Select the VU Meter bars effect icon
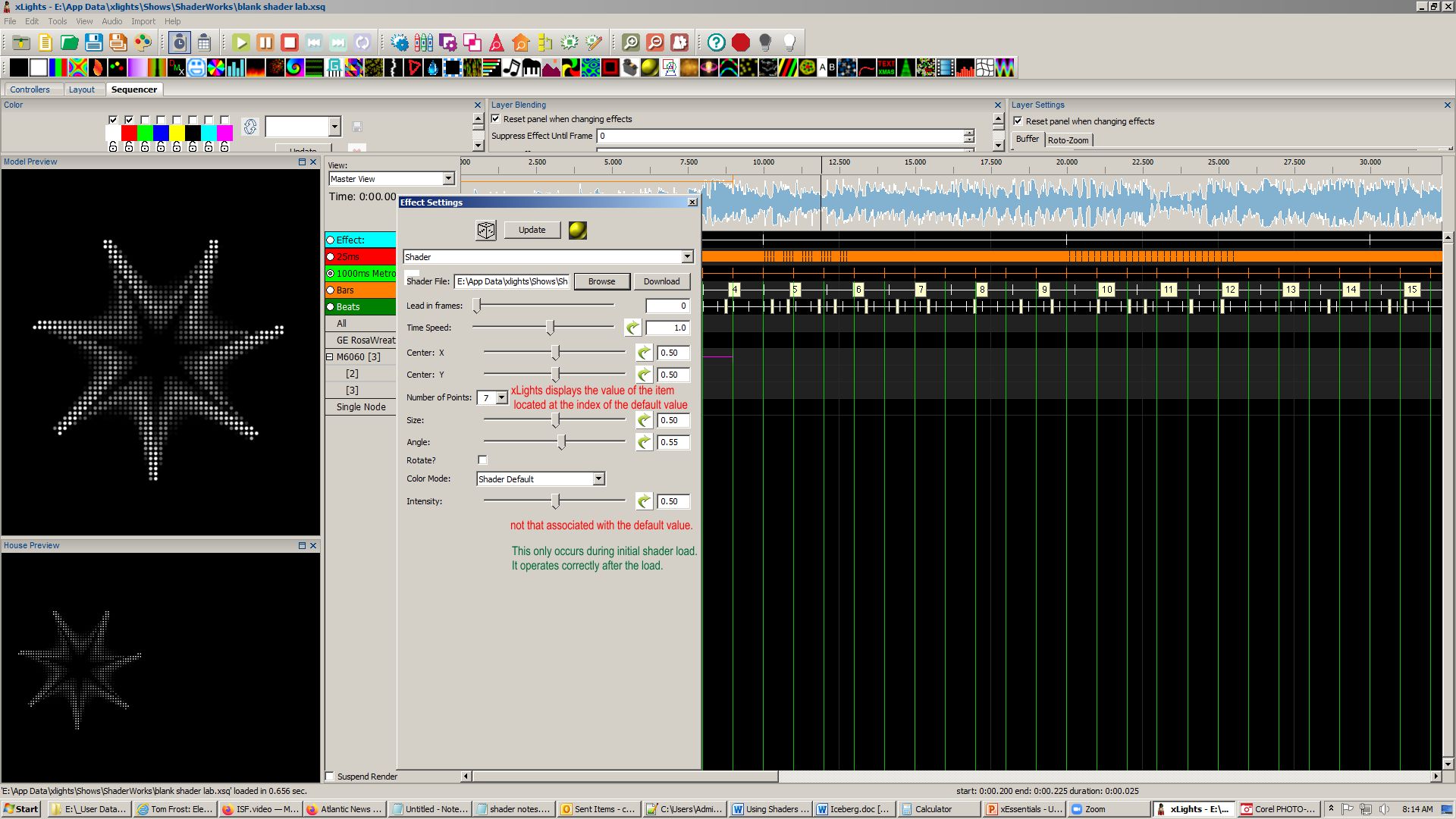This screenshot has height=819, width=1456. click(x=965, y=68)
